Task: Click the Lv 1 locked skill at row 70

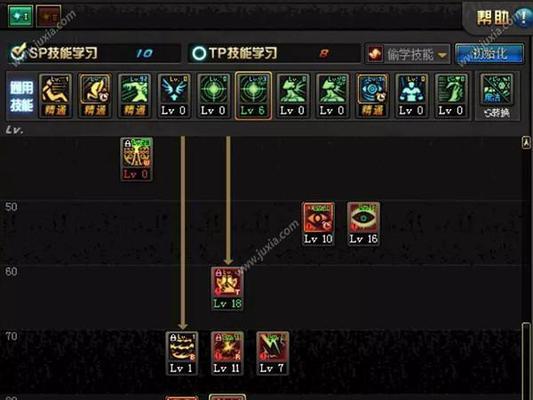Action: [x=182, y=353]
